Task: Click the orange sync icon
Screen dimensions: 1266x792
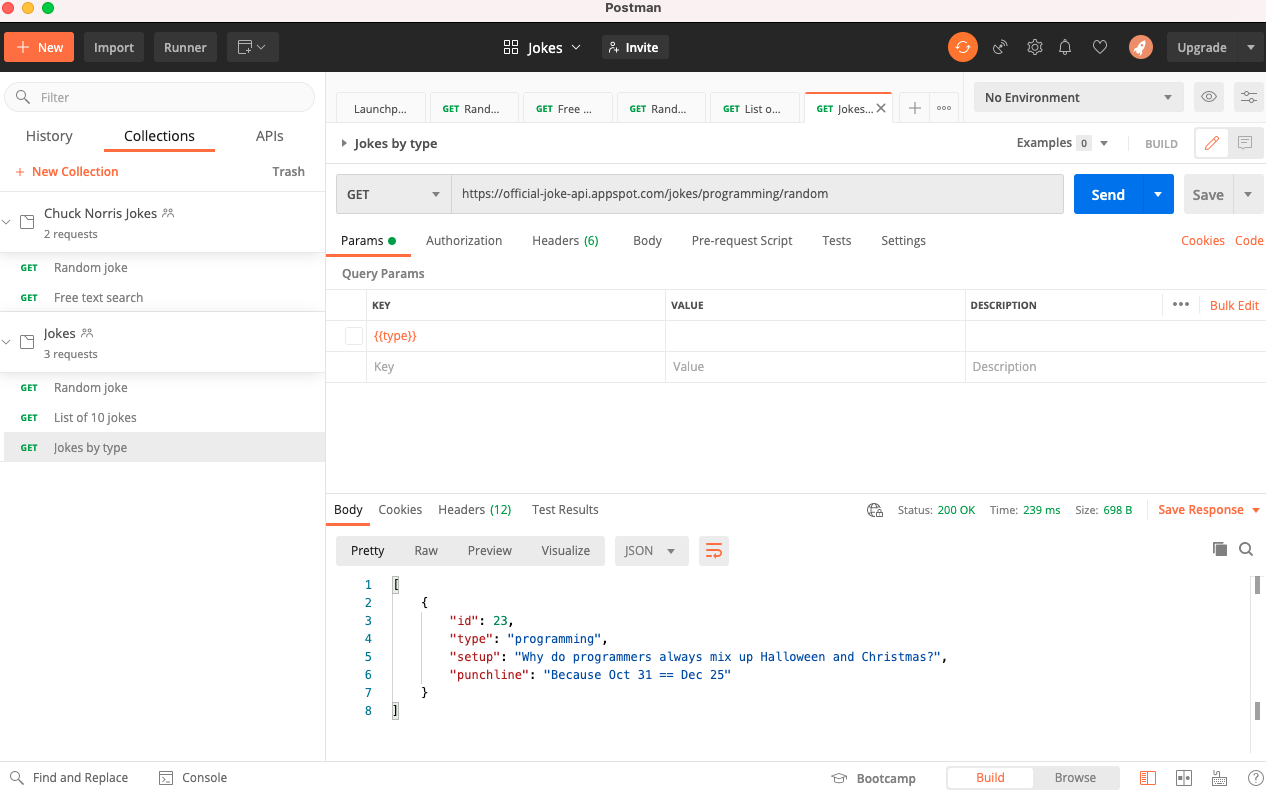Action: pos(962,47)
